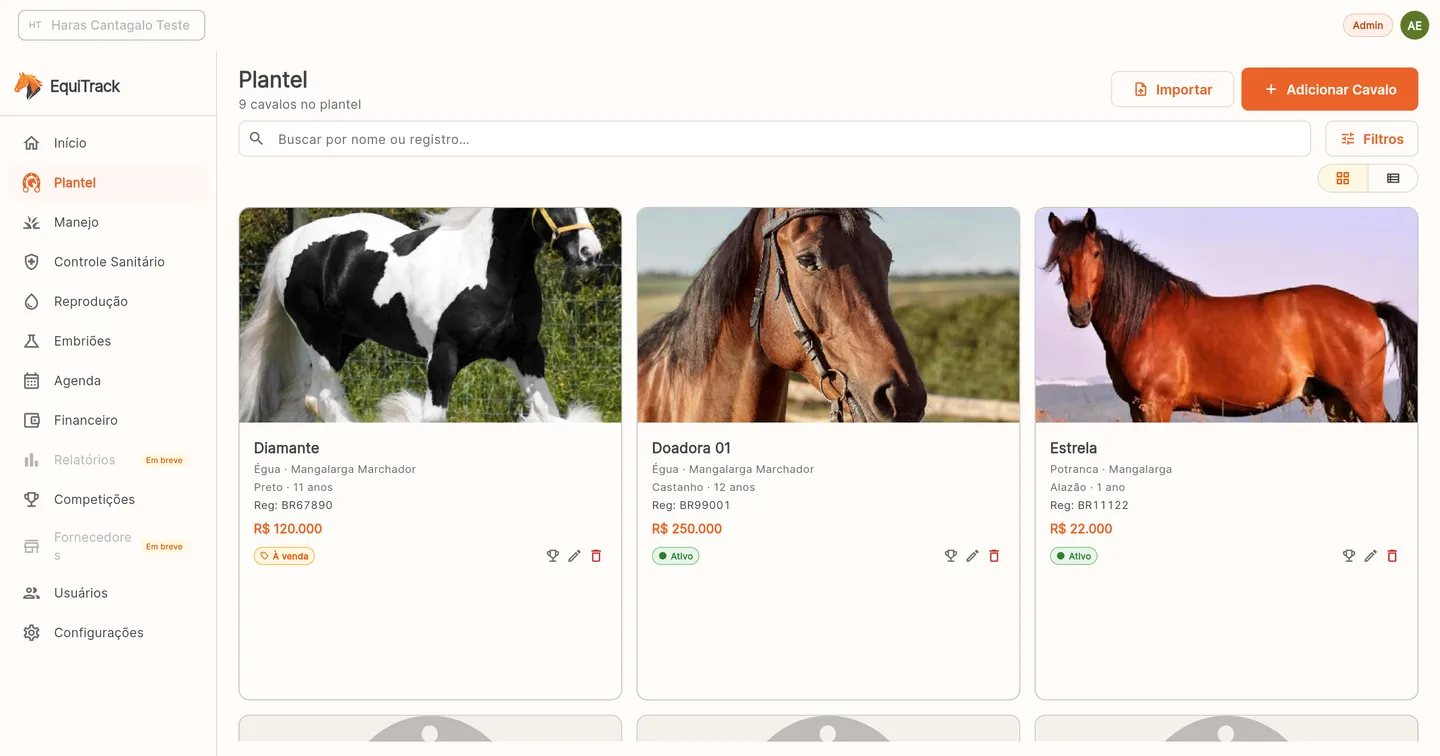Image resolution: width=1440 pixels, height=756 pixels.
Task: Select Financeiro in the sidebar
Action: coord(108,420)
